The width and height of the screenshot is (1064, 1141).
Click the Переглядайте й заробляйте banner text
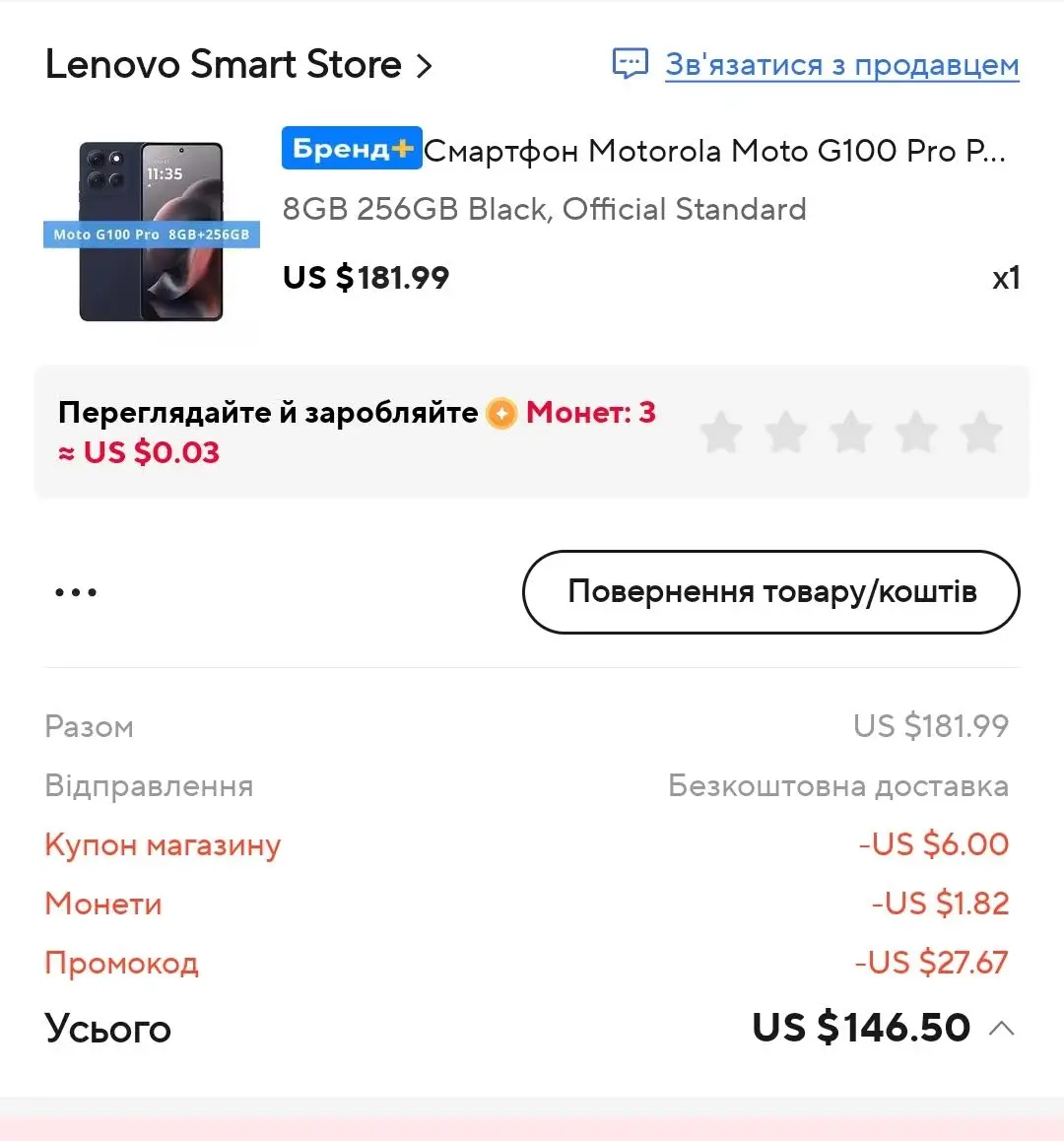point(268,413)
